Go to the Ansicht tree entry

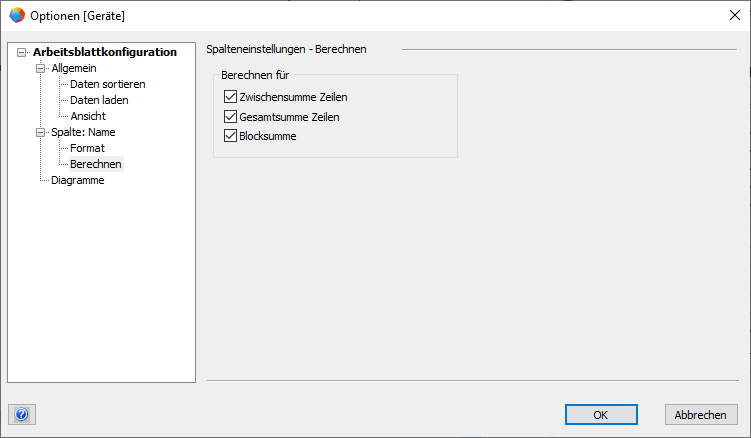[x=88, y=116]
